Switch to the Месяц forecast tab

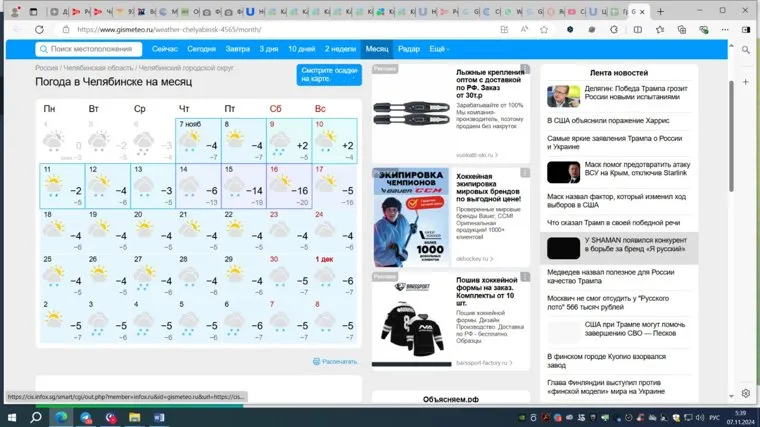click(377, 49)
